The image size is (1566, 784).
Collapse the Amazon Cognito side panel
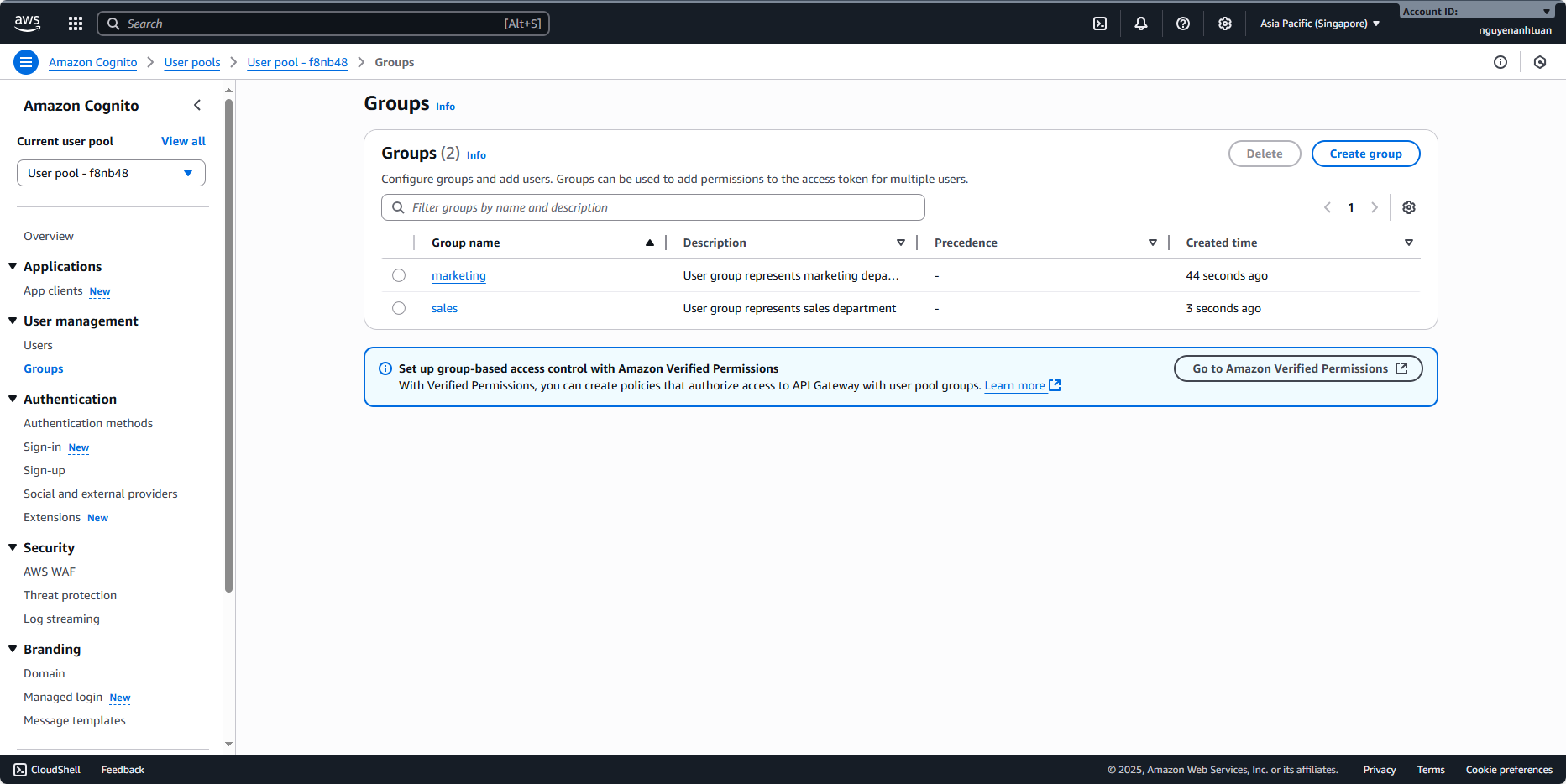click(x=197, y=105)
